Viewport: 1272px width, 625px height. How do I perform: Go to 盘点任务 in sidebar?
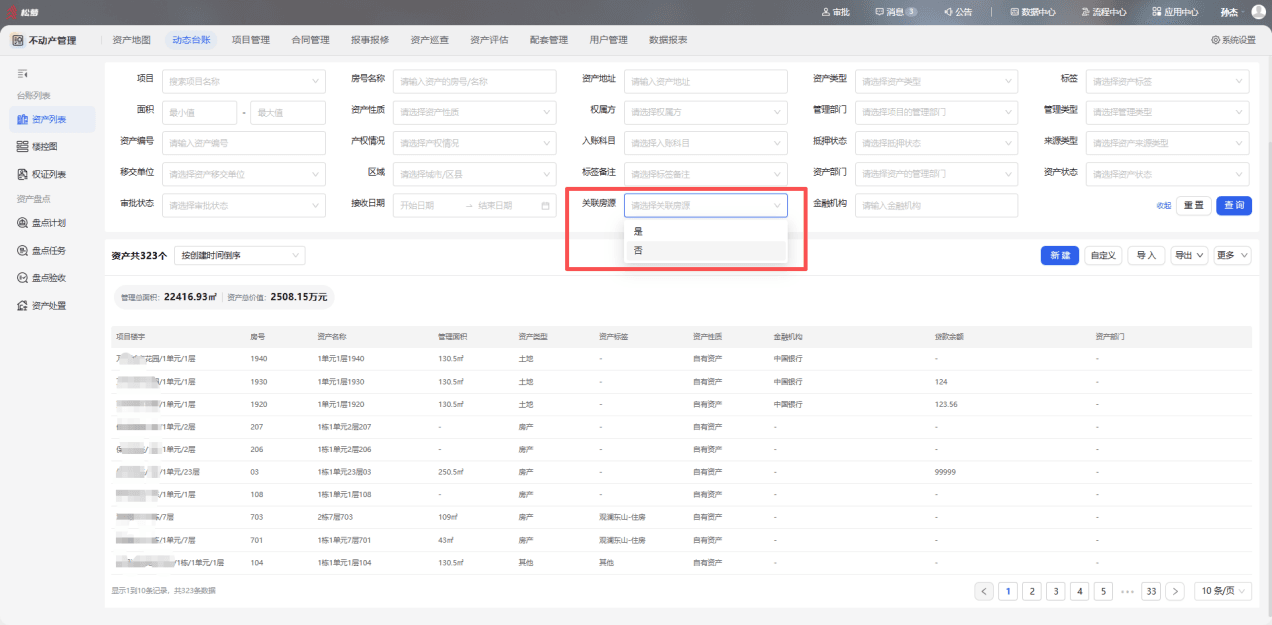[48, 250]
